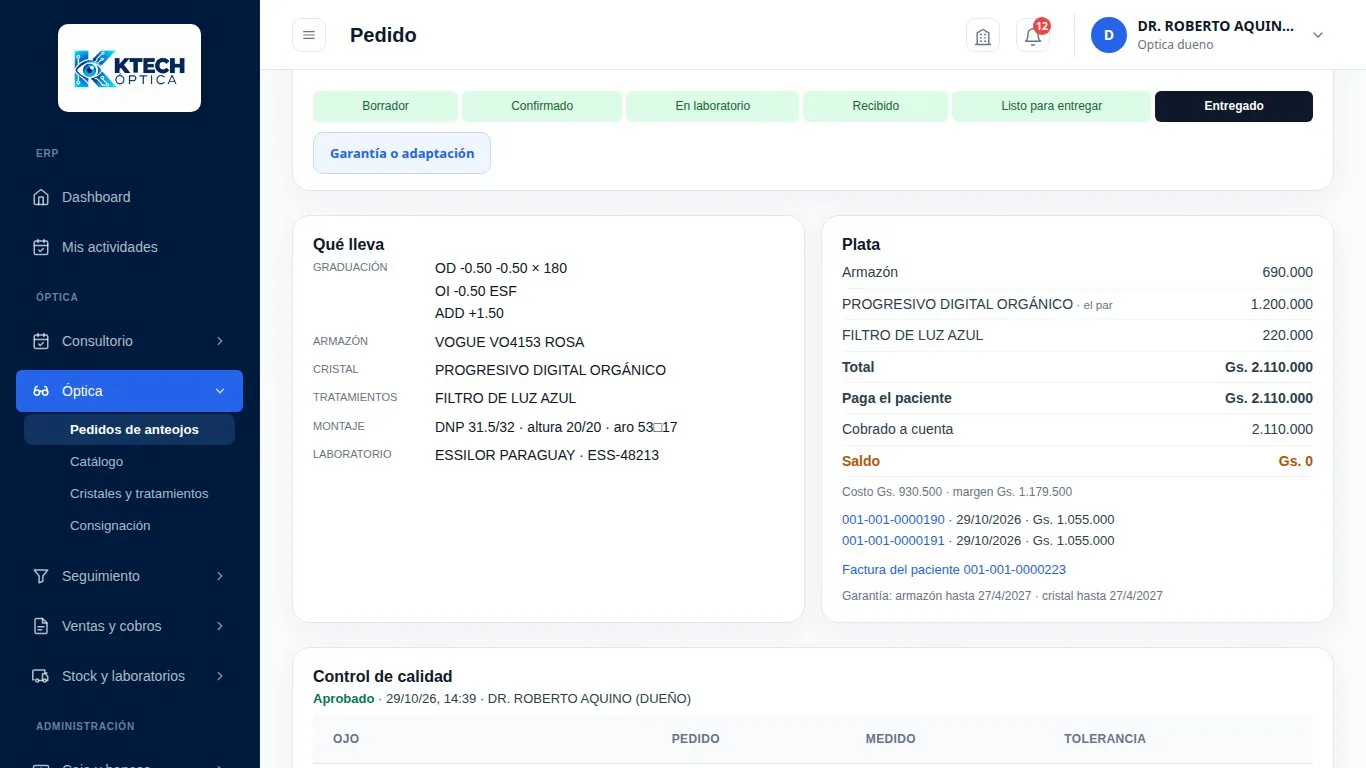This screenshot has width=1366, height=768.
Task: Click the Paga el paciente row label
Action: [897, 398]
